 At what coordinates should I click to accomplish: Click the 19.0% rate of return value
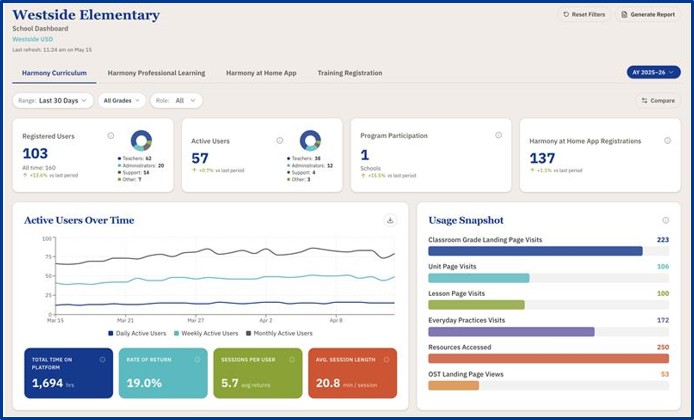(x=144, y=383)
